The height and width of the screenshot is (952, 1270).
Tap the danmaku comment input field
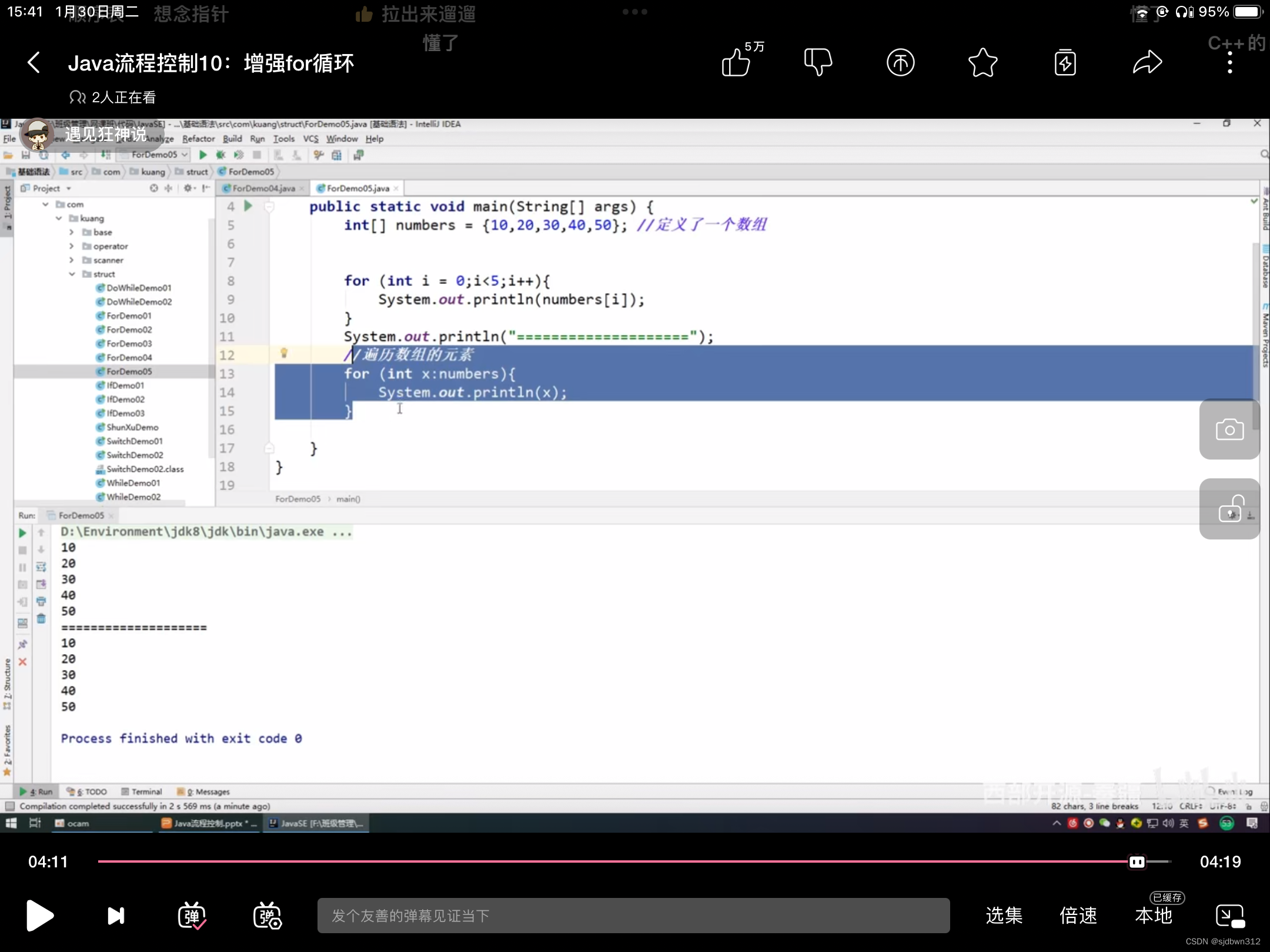633,915
